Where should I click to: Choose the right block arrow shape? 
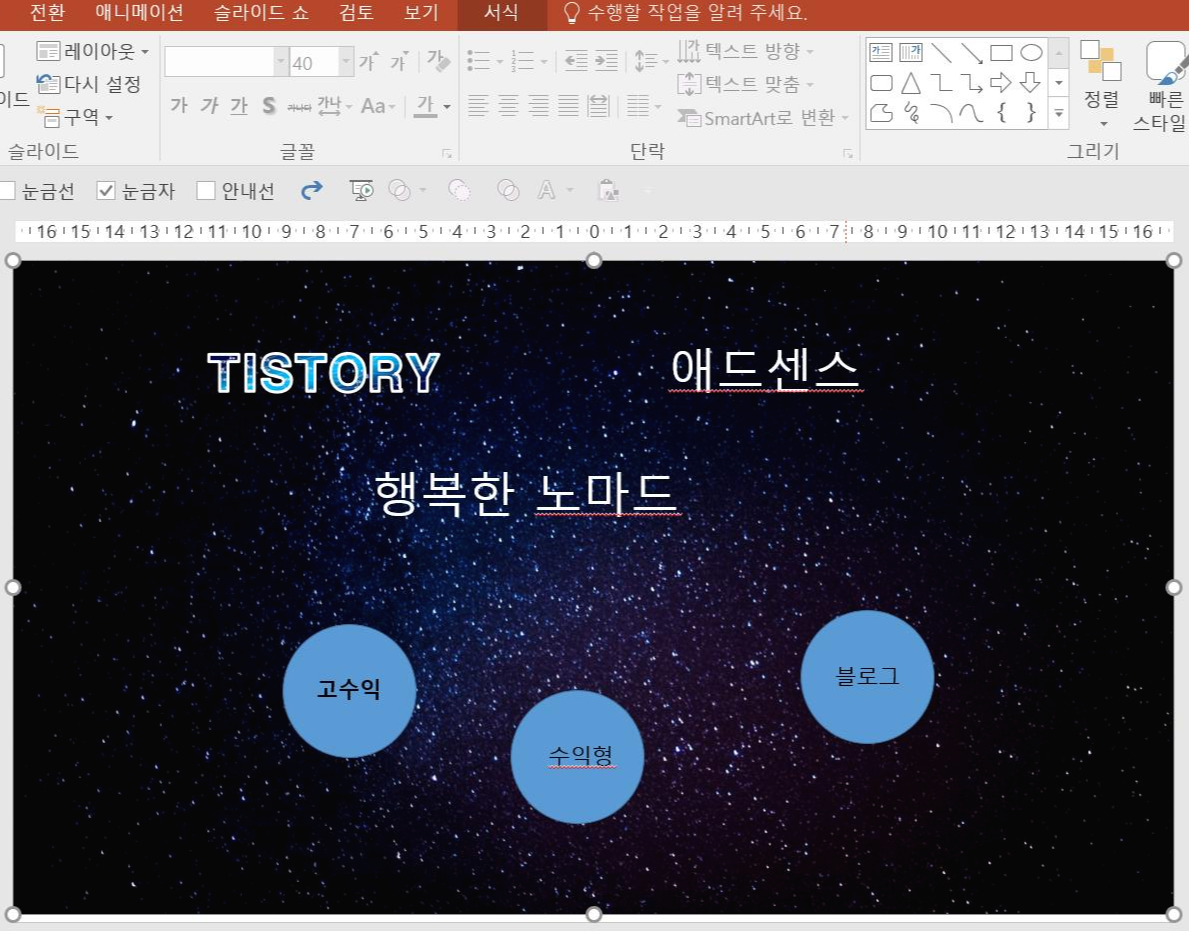(1001, 83)
